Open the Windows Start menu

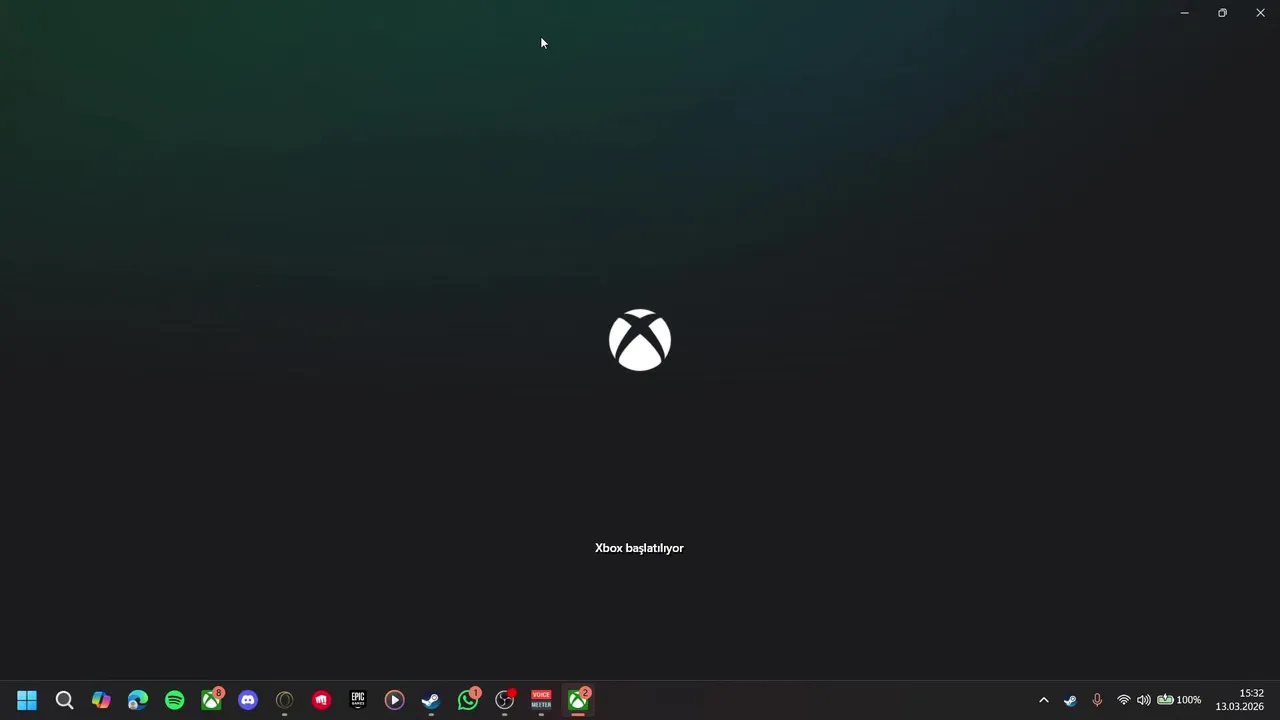pos(27,700)
